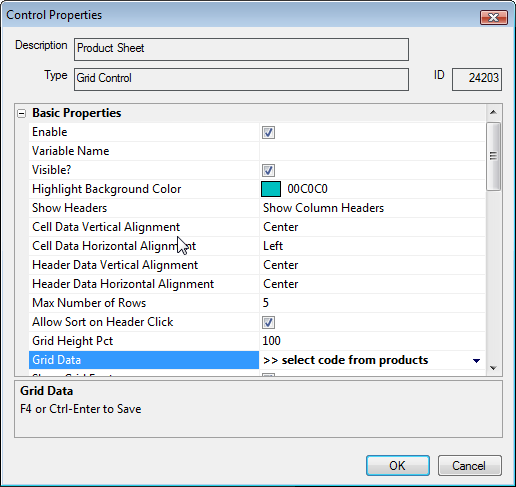Click the scrollbar up arrow
The height and width of the screenshot is (487, 516).
pyautogui.click(x=493, y=113)
